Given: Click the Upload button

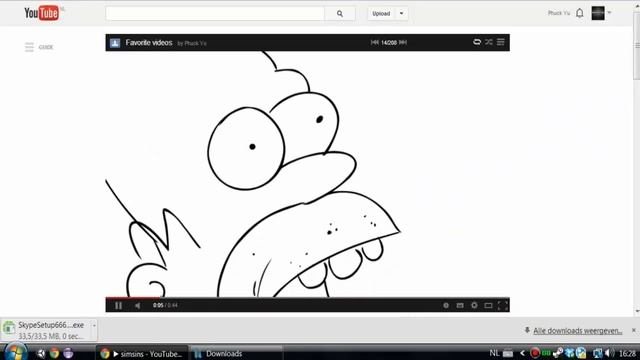Looking at the screenshot, I should tap(381, 13).
